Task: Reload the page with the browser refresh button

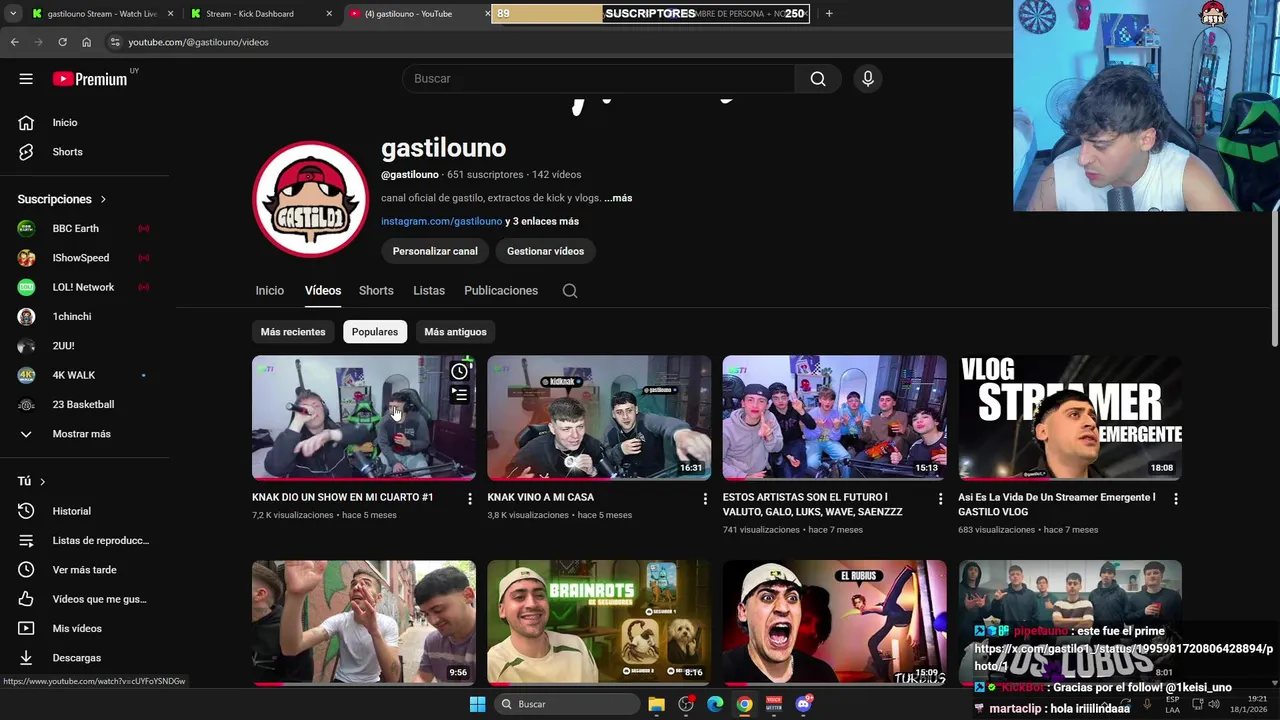Action: coord(62,42)
